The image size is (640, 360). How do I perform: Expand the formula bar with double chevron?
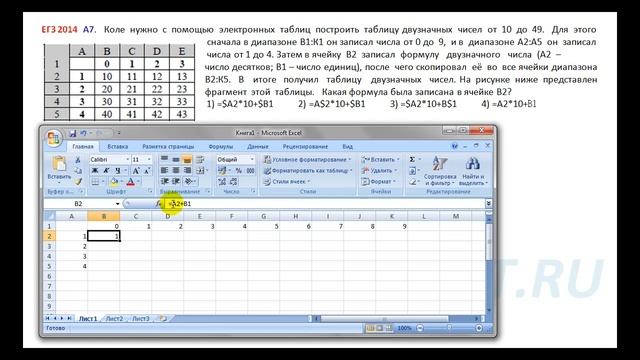click(x=488, y=203)
